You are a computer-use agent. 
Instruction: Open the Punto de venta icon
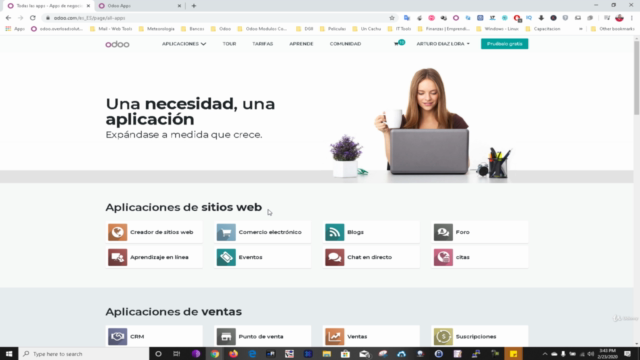(226, 336)
